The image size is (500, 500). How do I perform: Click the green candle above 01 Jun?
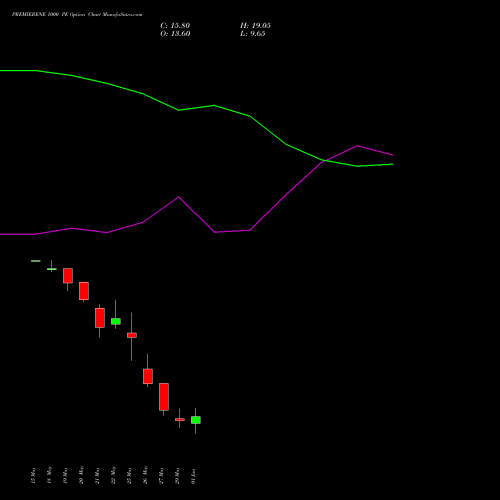point(196,420)
